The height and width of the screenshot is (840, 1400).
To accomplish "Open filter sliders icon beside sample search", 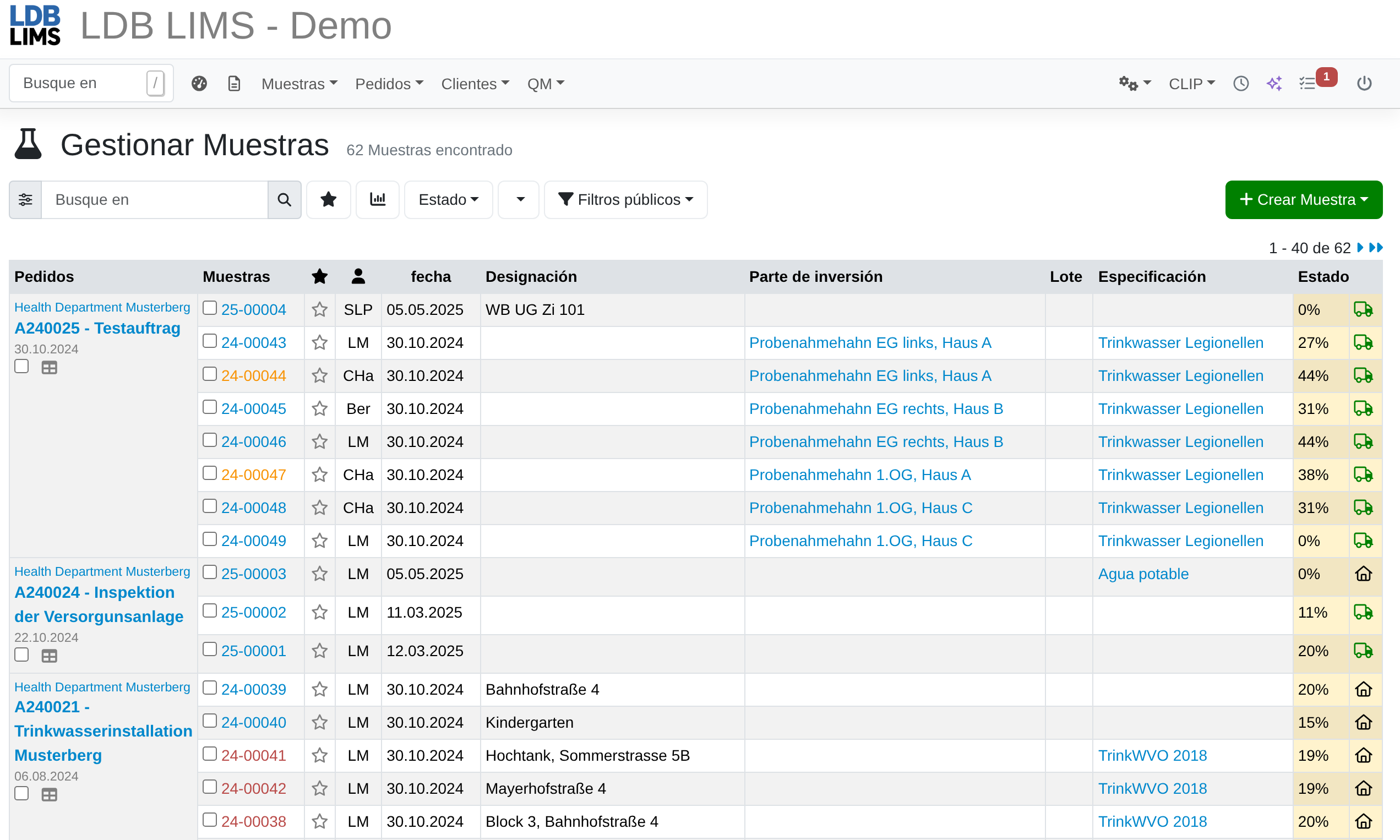I will pos(25,200).
